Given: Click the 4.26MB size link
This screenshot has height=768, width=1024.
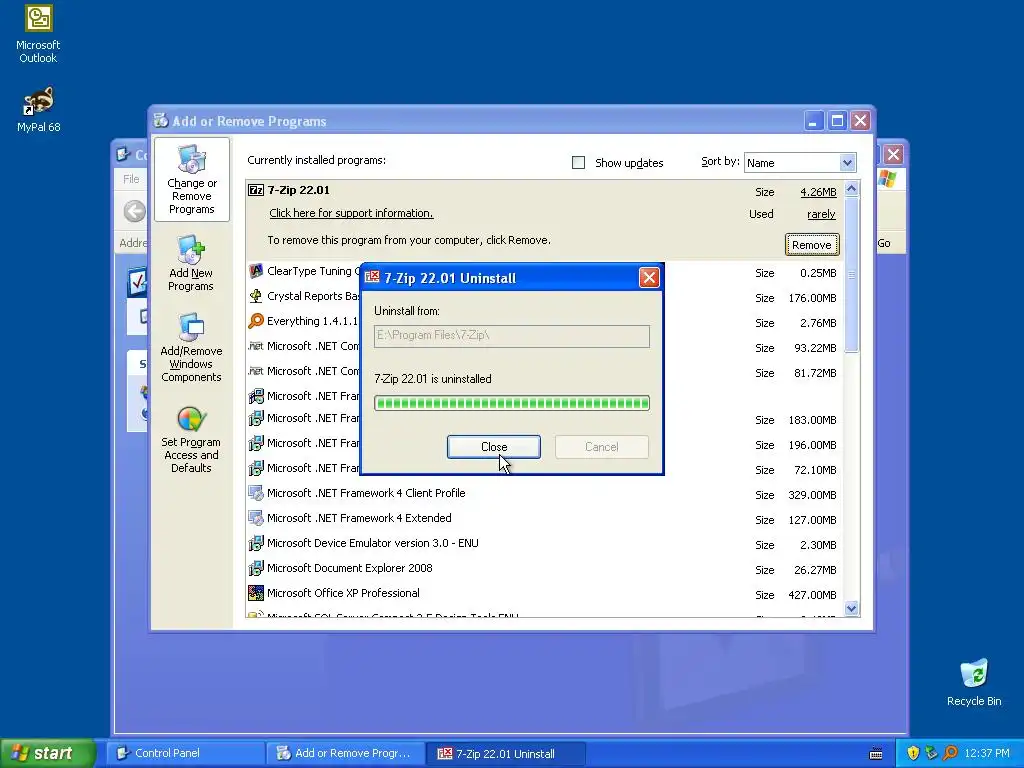Looking at the screenshot, I should click(818, 192).
